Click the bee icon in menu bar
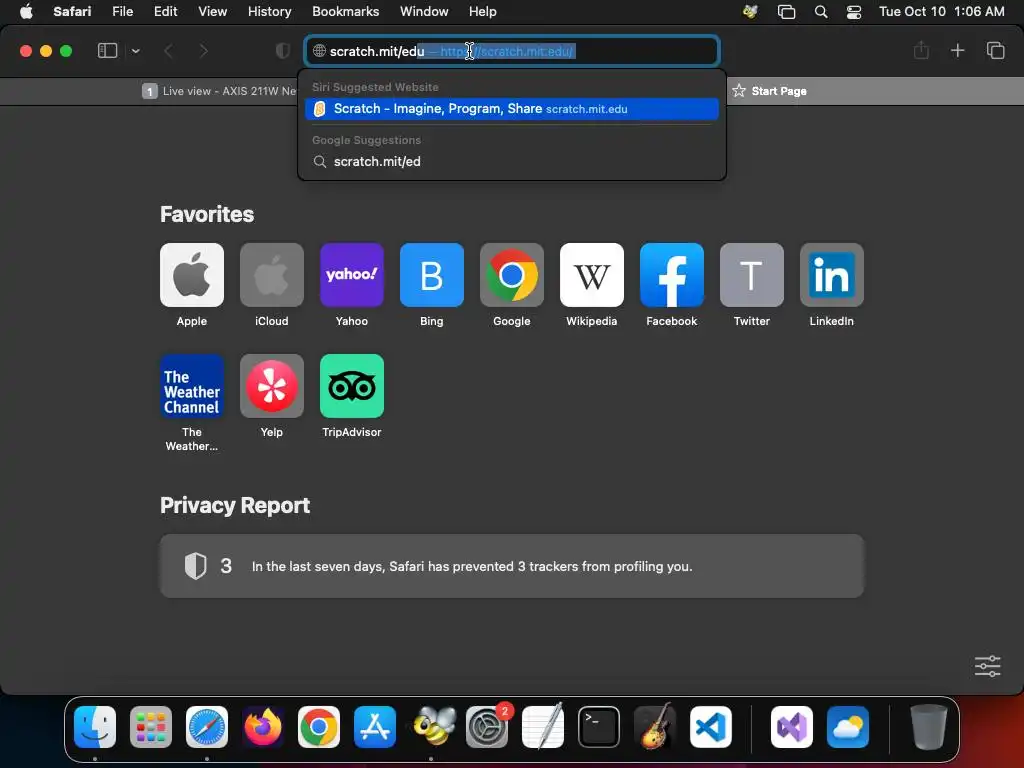This screenshot has height=768, width=1024. pos(750,12)
